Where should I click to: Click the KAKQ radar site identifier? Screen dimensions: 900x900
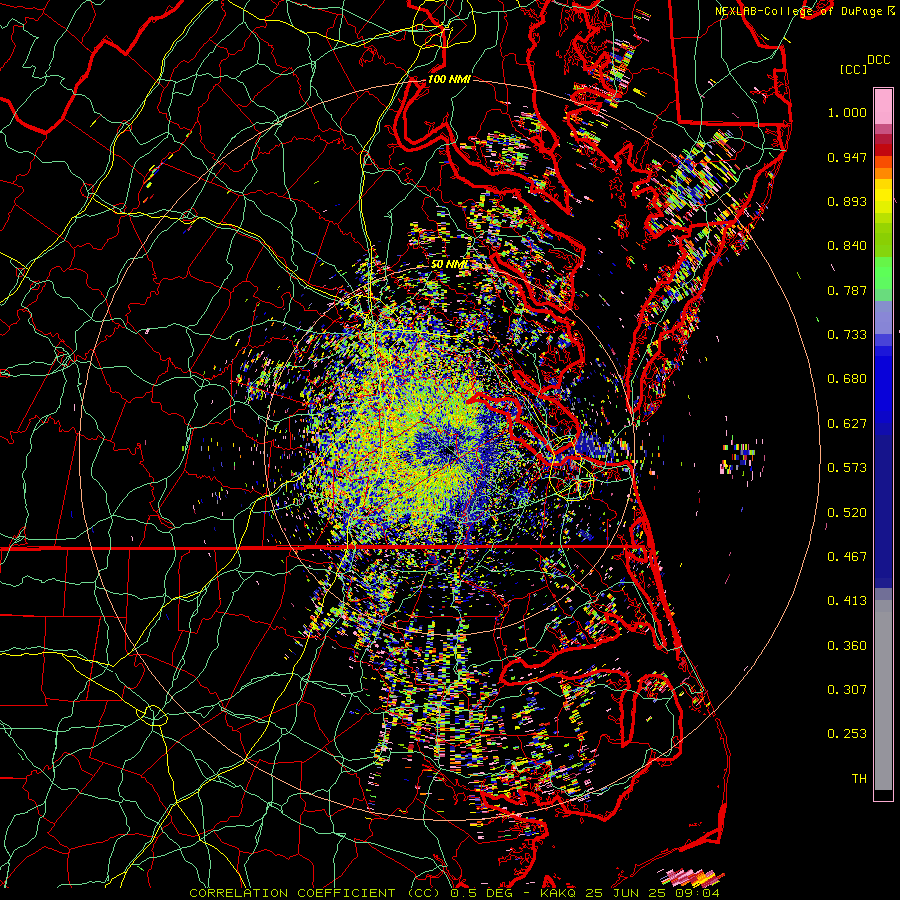560,893
